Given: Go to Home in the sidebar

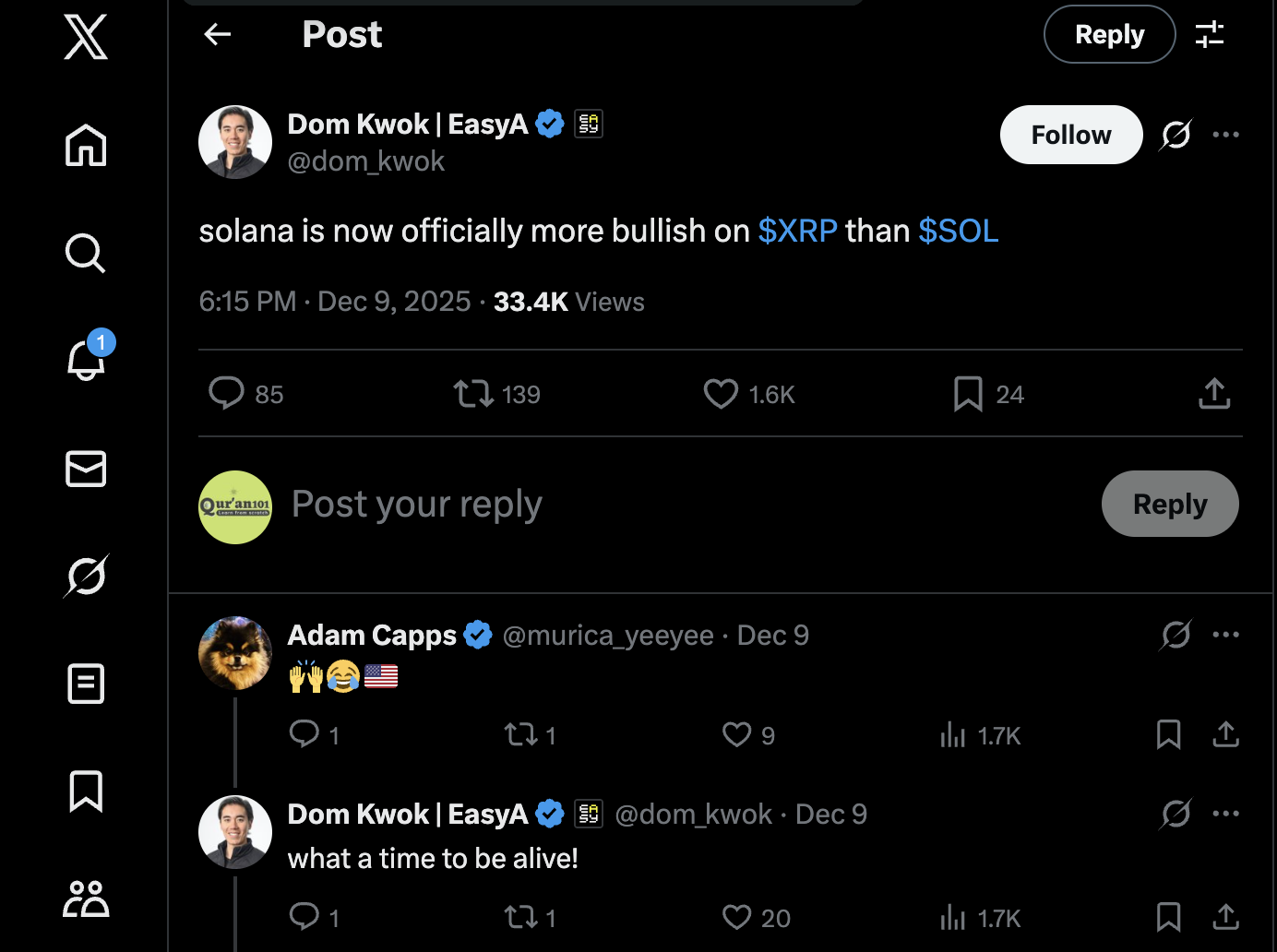Looking at the screenshot, I should [x=86, y=145].
